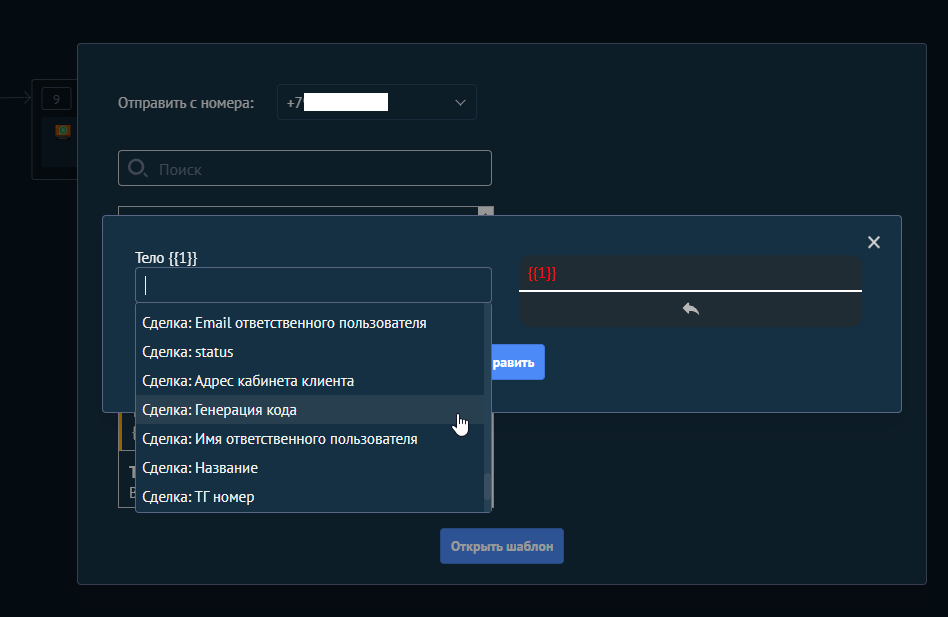Screen dimensions: 948x617
Task: Select 'Сделка: Генерация кода' option
Action: tap(310, 410)
